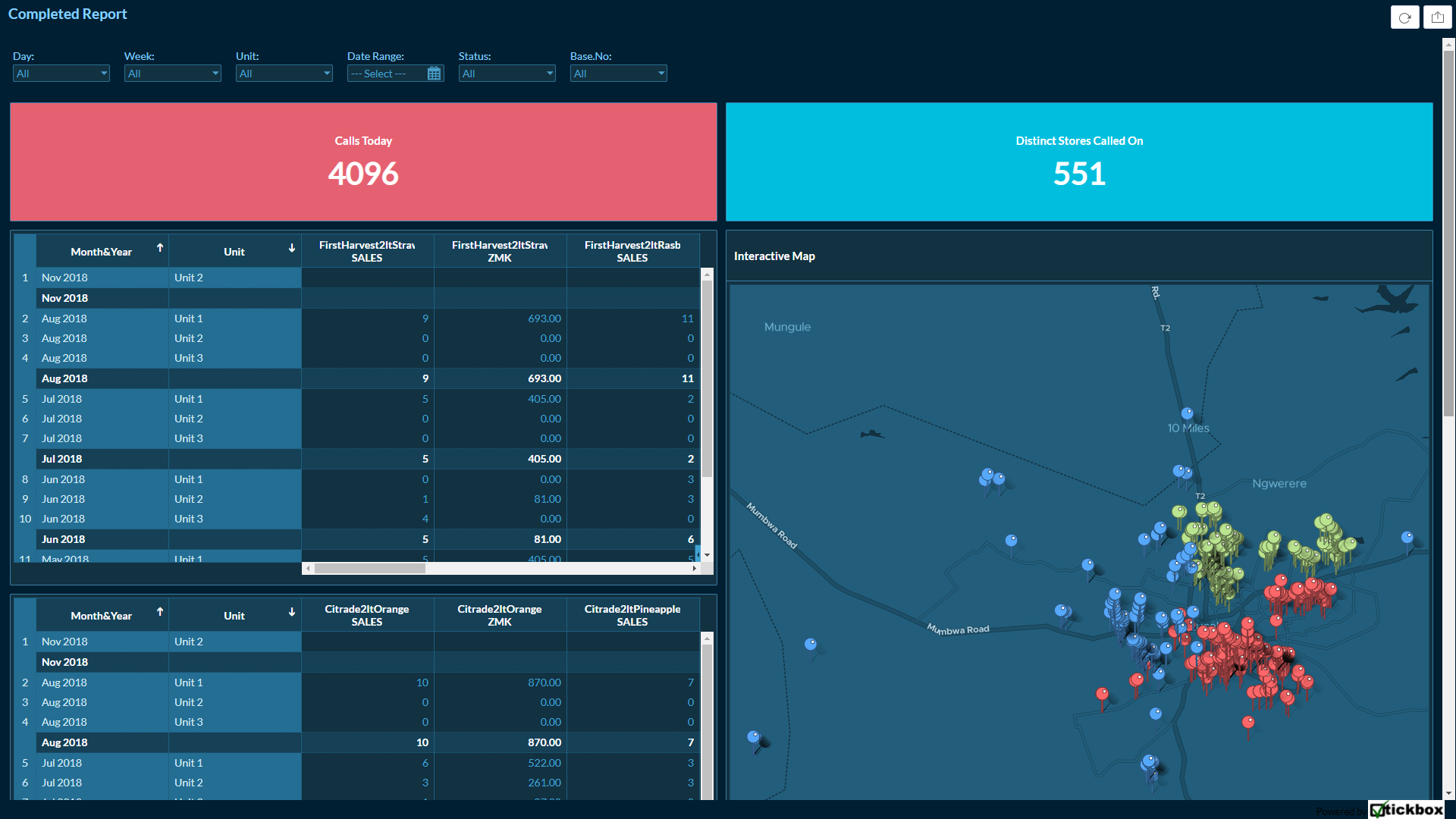Click the Calls Today 4096 tile

click(363, 162)
